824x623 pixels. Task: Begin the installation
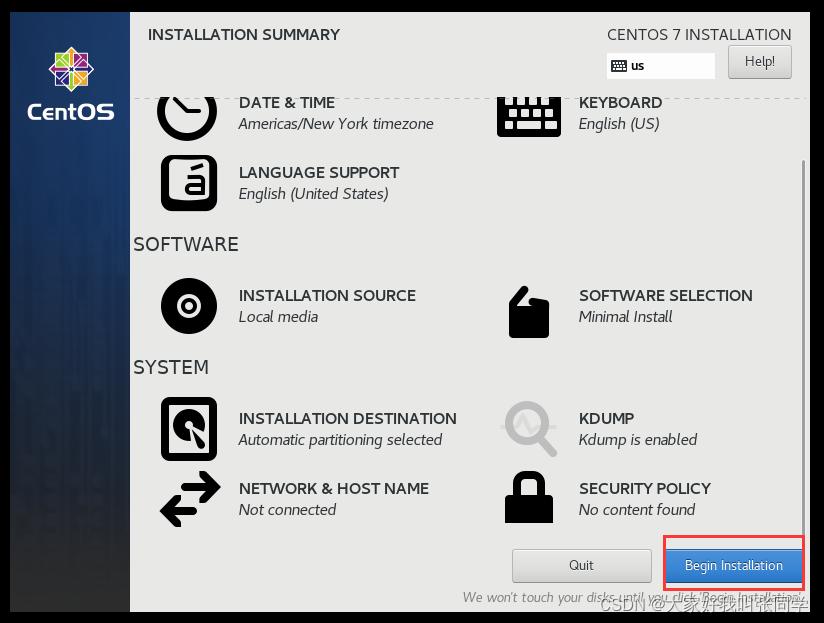click(734, 566)
